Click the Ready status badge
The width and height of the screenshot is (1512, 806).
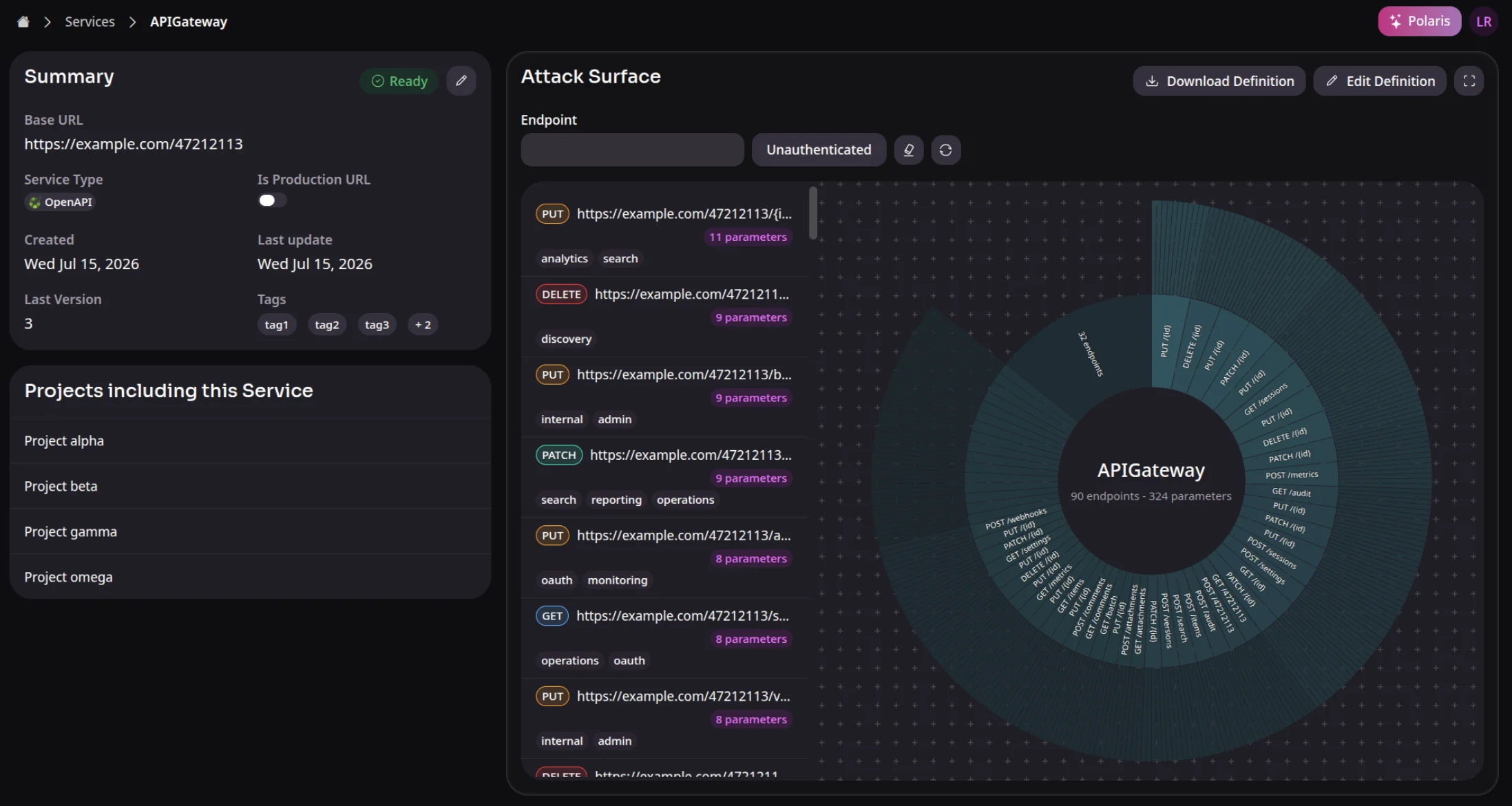[399, 81]
